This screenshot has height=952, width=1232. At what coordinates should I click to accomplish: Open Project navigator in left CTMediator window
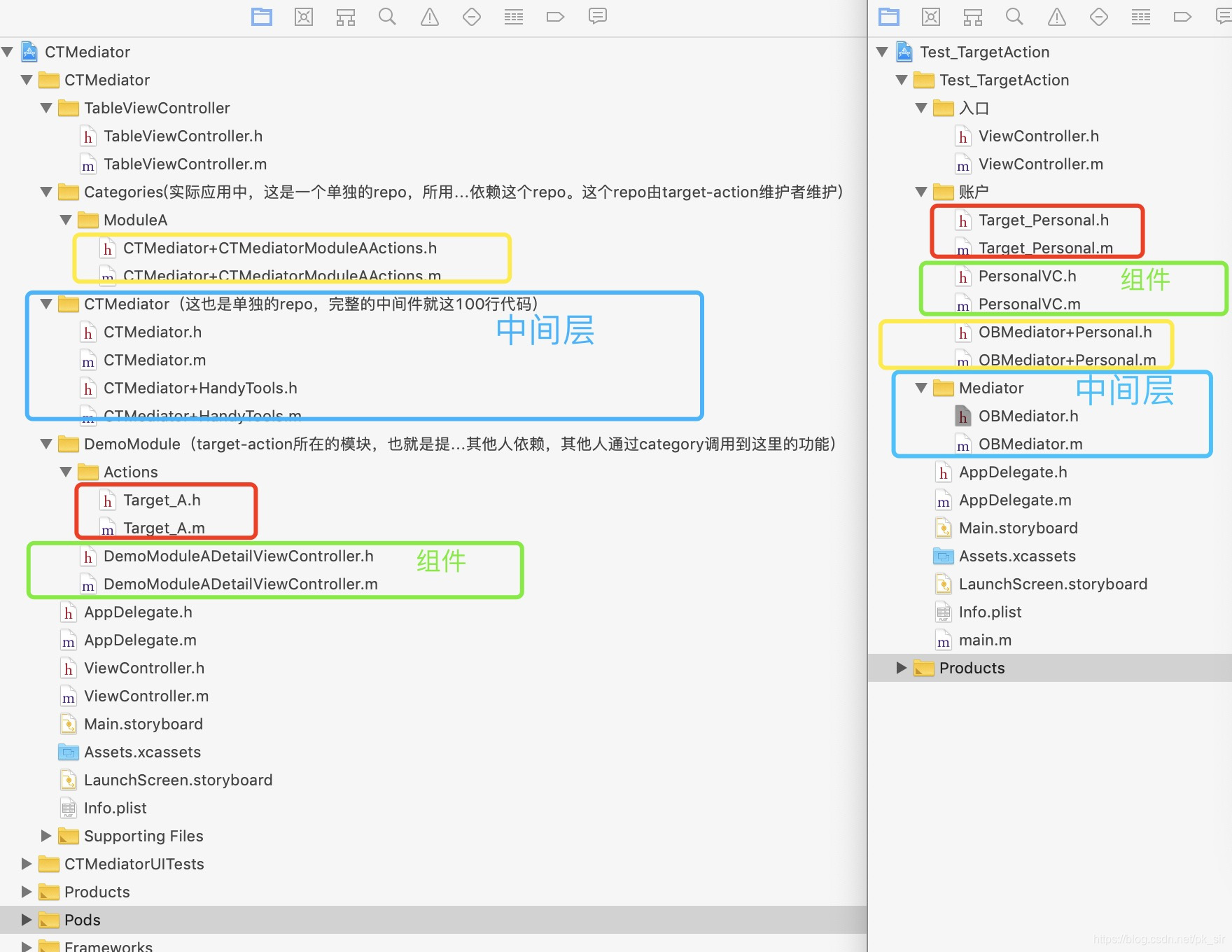click(262, 17)
